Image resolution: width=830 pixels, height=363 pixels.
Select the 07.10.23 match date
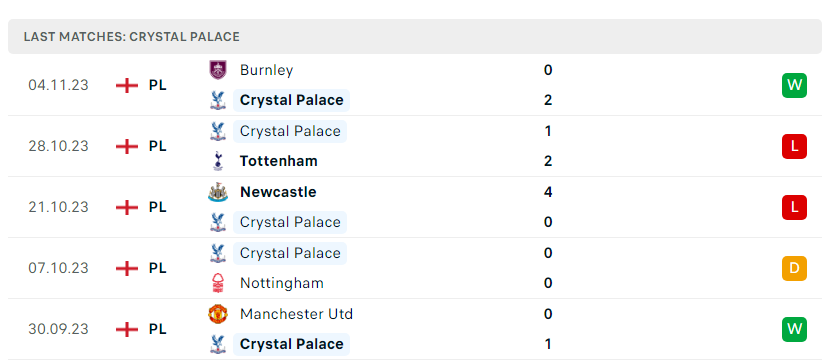tap(58, 268)
